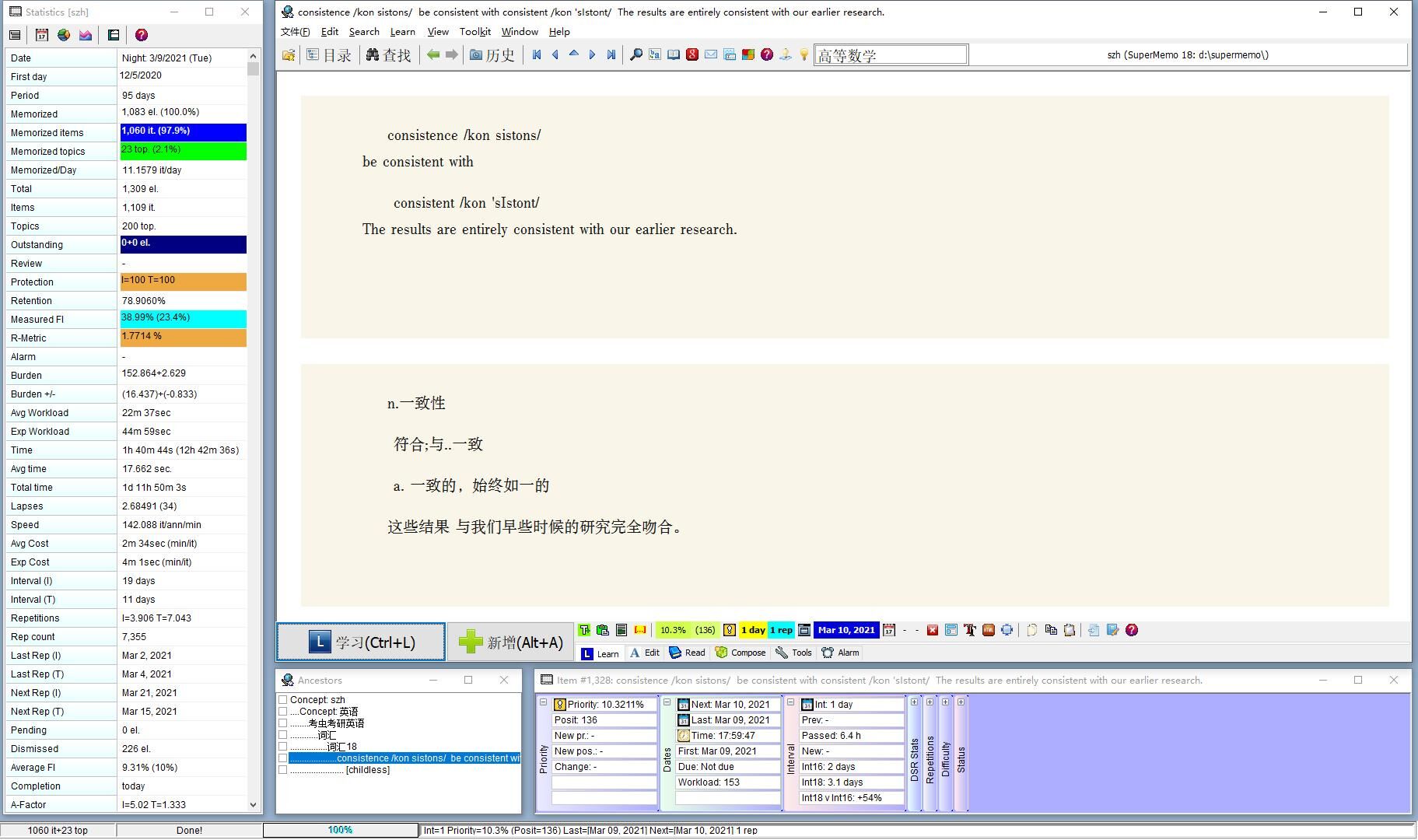Open the Search menu
The width and height of the screenshot is (1418, 840).
[363, 31]
